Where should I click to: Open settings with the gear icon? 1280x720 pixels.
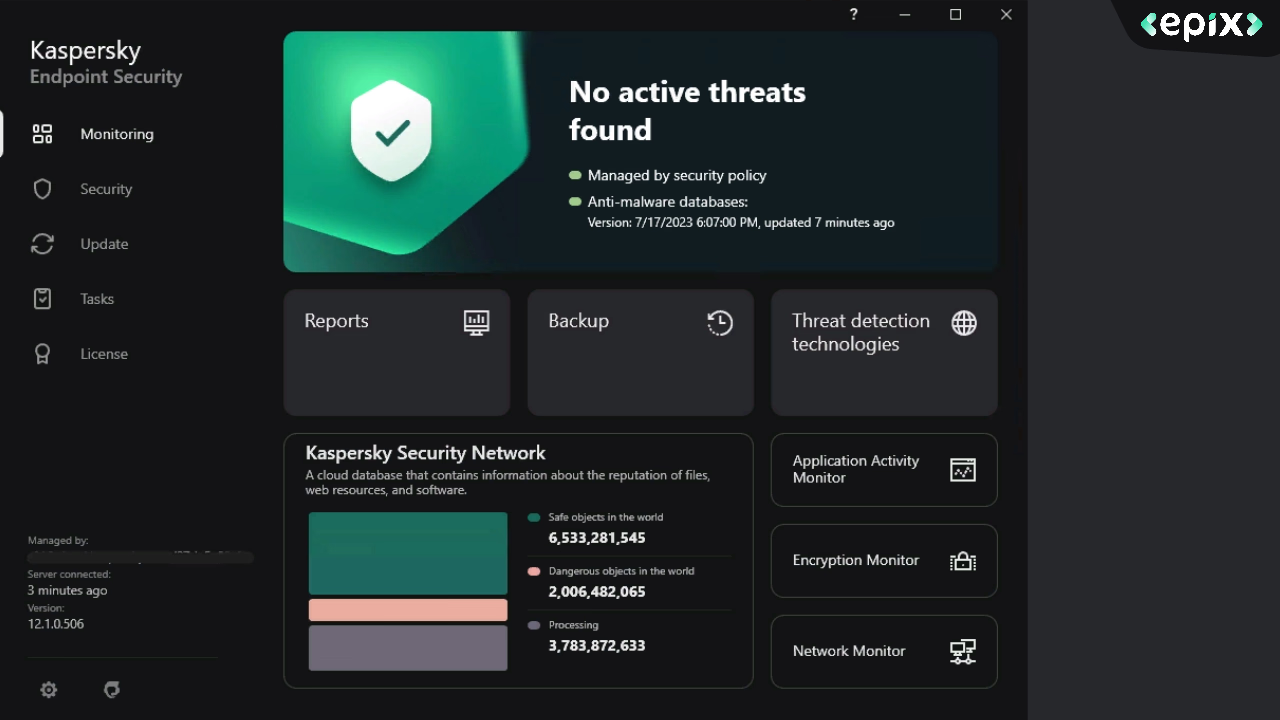point(48,690)
